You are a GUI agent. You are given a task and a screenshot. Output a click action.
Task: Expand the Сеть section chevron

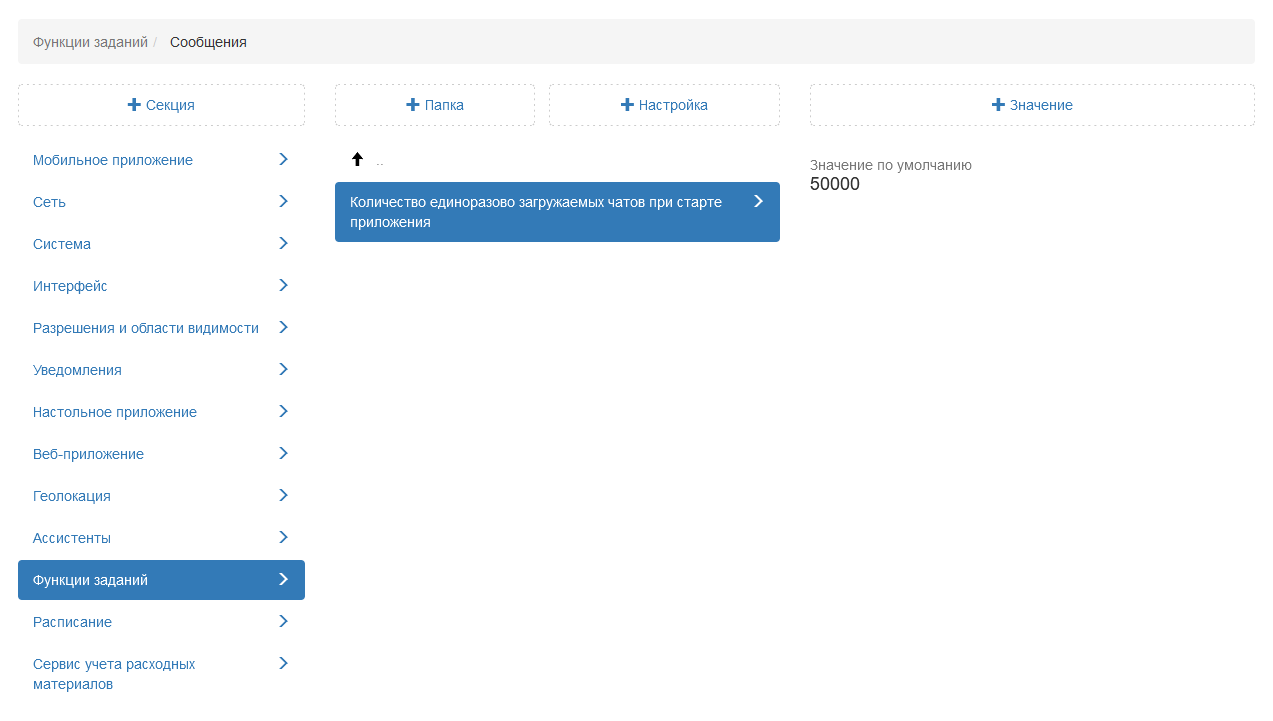point(283,202)
